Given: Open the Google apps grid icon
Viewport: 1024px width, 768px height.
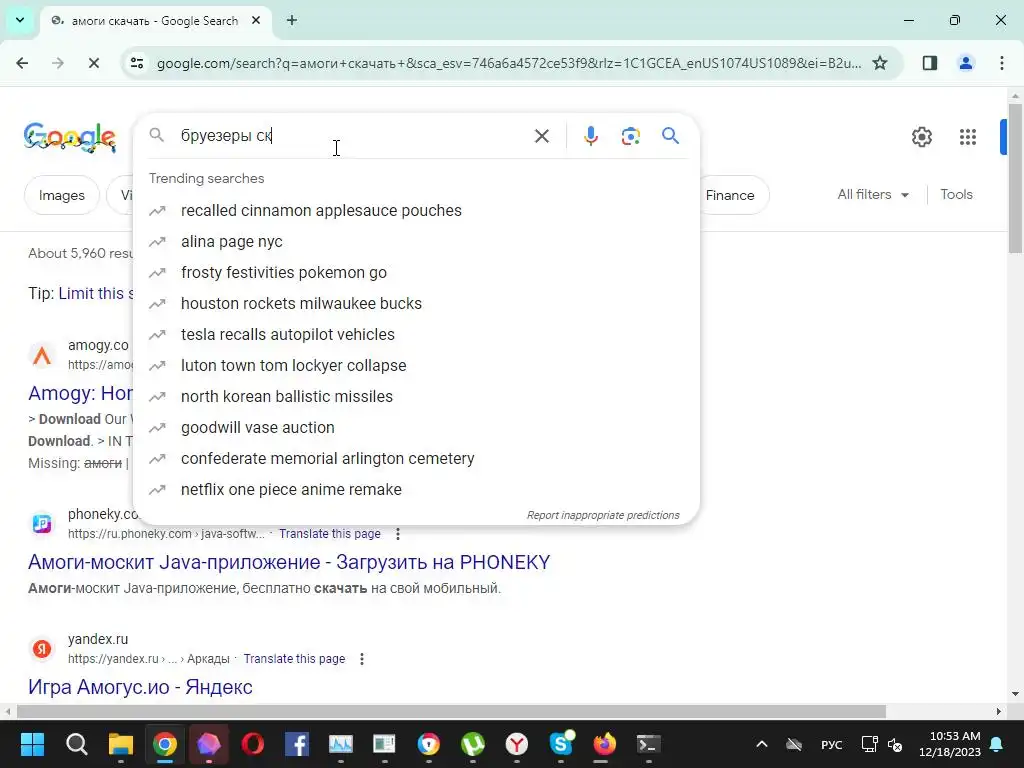Looking at the screenshot, I should tap(967, 136).
